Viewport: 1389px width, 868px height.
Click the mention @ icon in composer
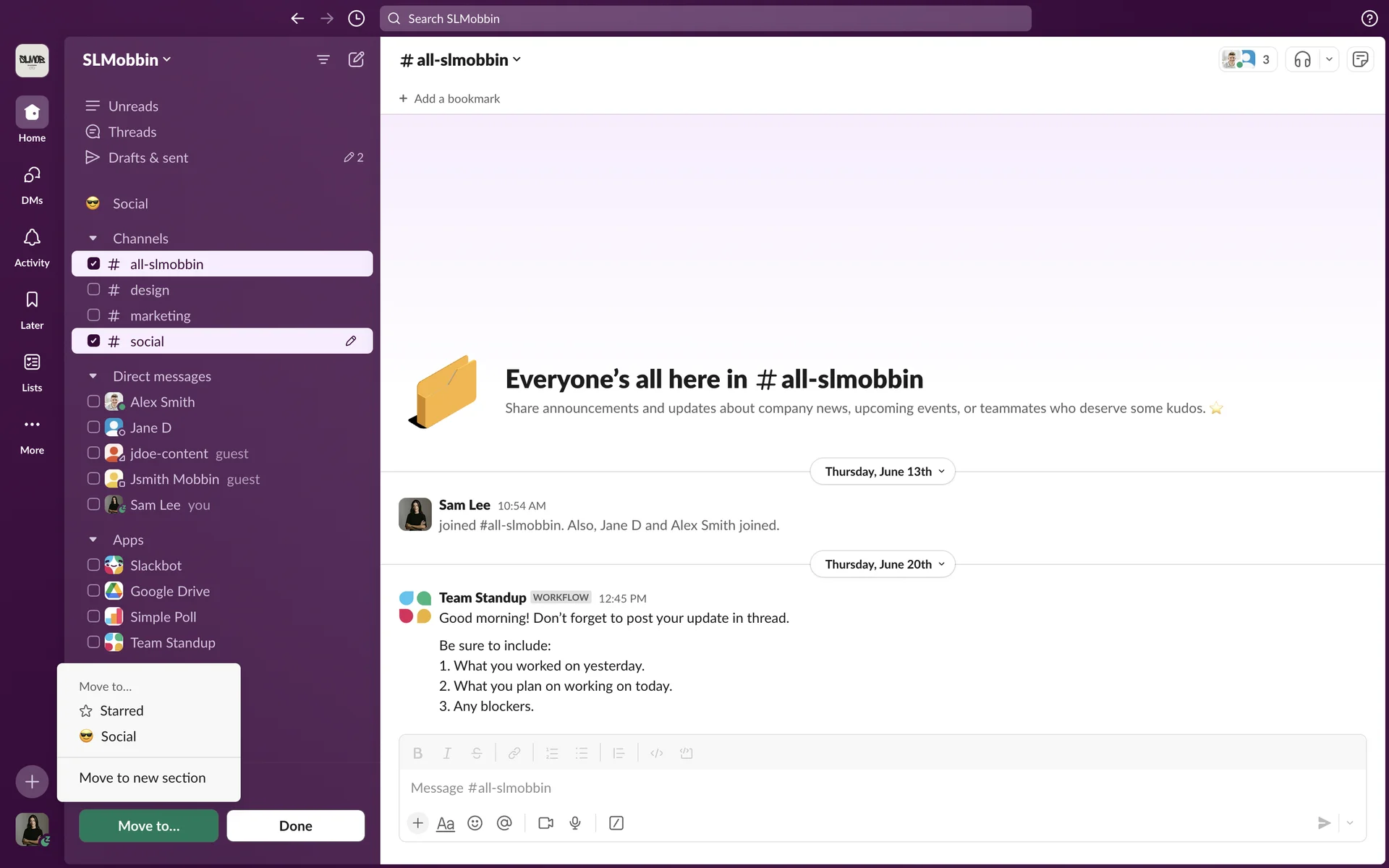click(x=504, y=823)
